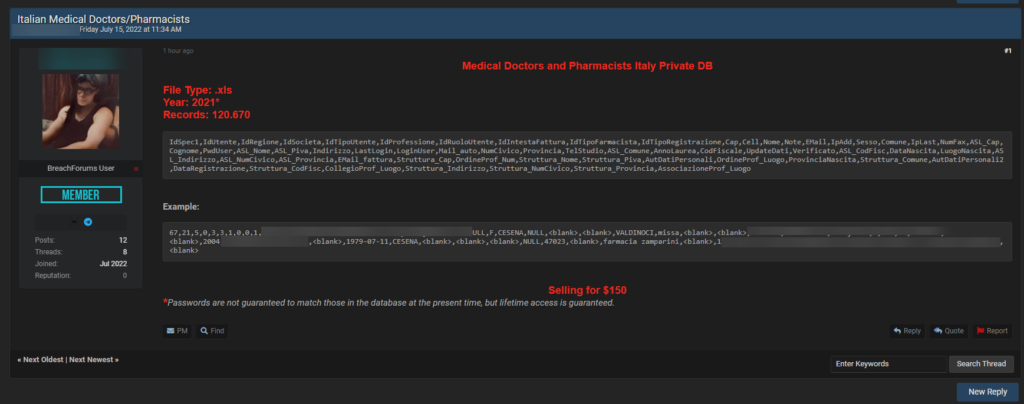
Task: Click the MEMBER rank badge
Action: (81, 194)
